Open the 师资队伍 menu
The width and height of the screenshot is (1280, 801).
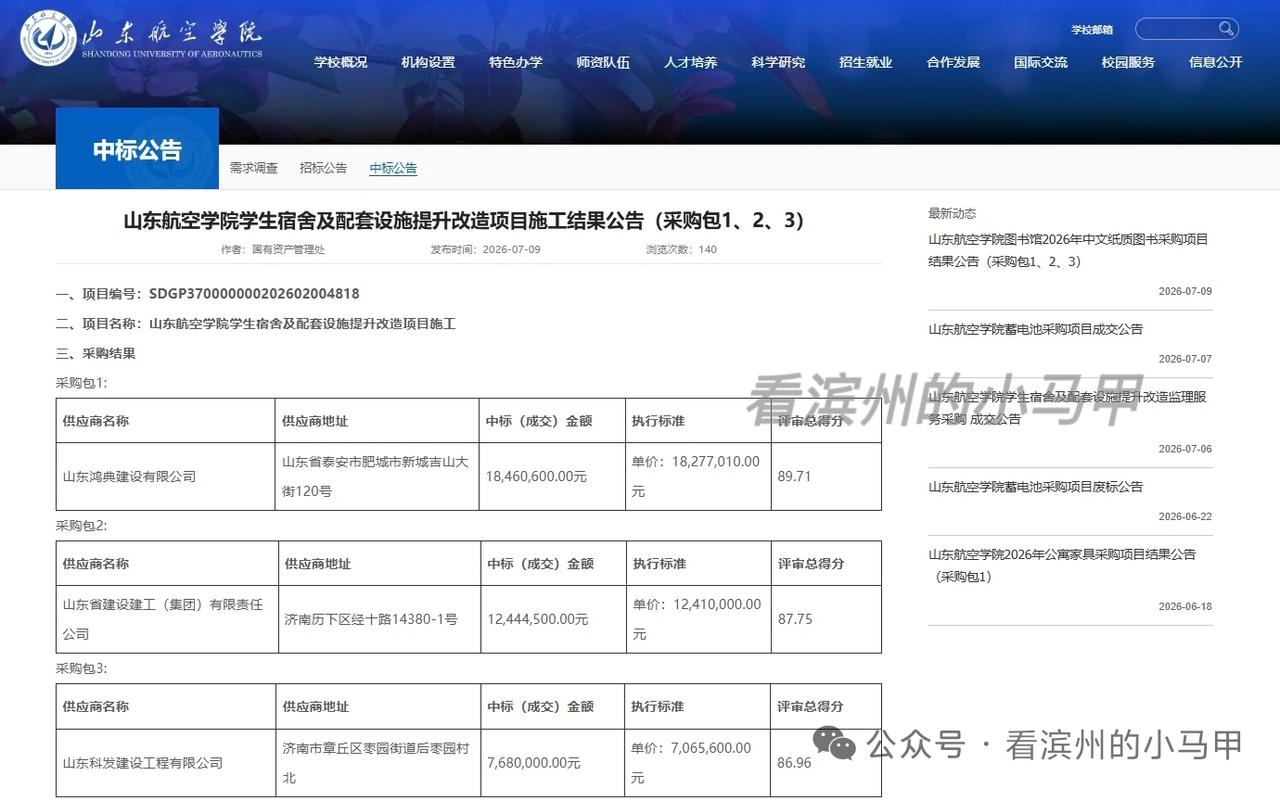pyautogui.click(x=603, y=62)
